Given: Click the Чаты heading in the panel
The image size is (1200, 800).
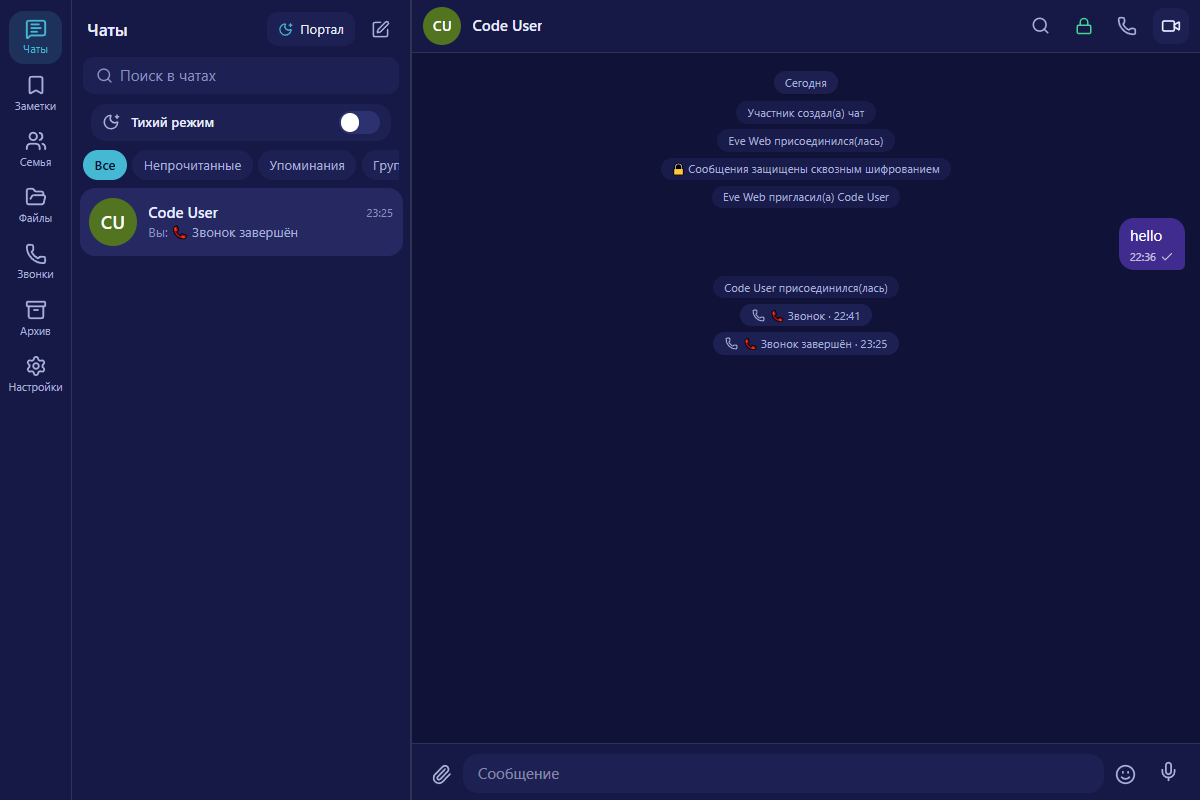Looking at the screenshot, I should (107, 30).
